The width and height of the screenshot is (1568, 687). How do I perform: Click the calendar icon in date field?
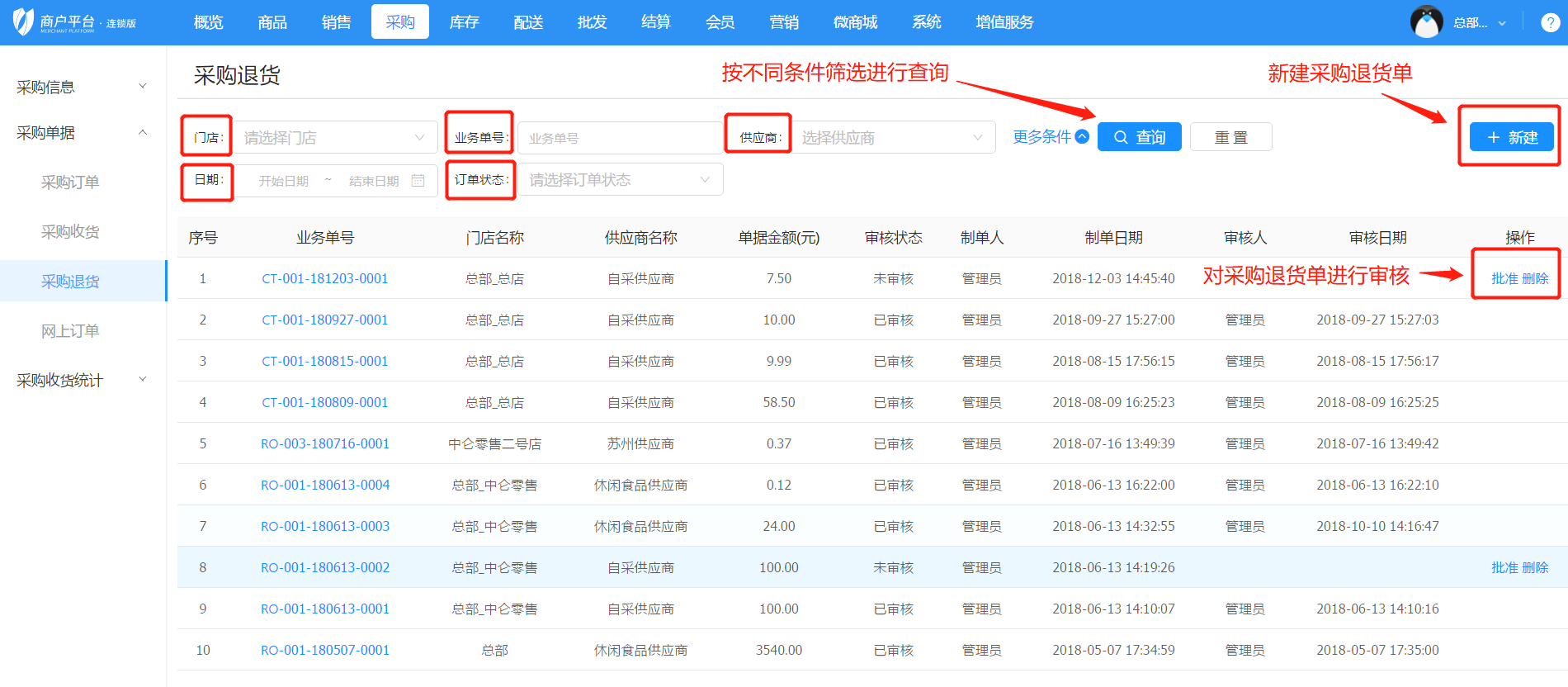point(418,180)
